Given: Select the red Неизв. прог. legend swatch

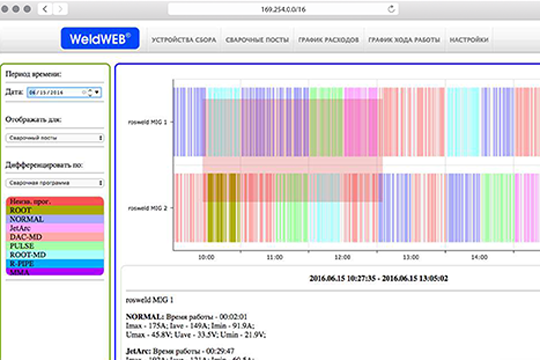Looking at the screenshot, I should coord(55,201).
